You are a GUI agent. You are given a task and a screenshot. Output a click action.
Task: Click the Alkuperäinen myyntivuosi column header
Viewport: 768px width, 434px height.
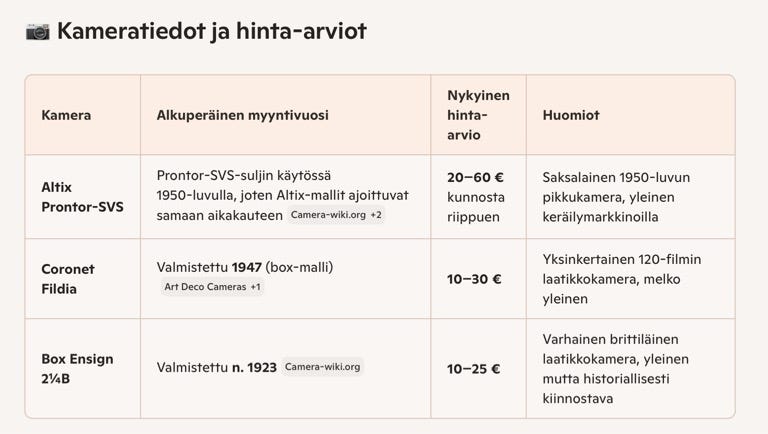[242, 115]
